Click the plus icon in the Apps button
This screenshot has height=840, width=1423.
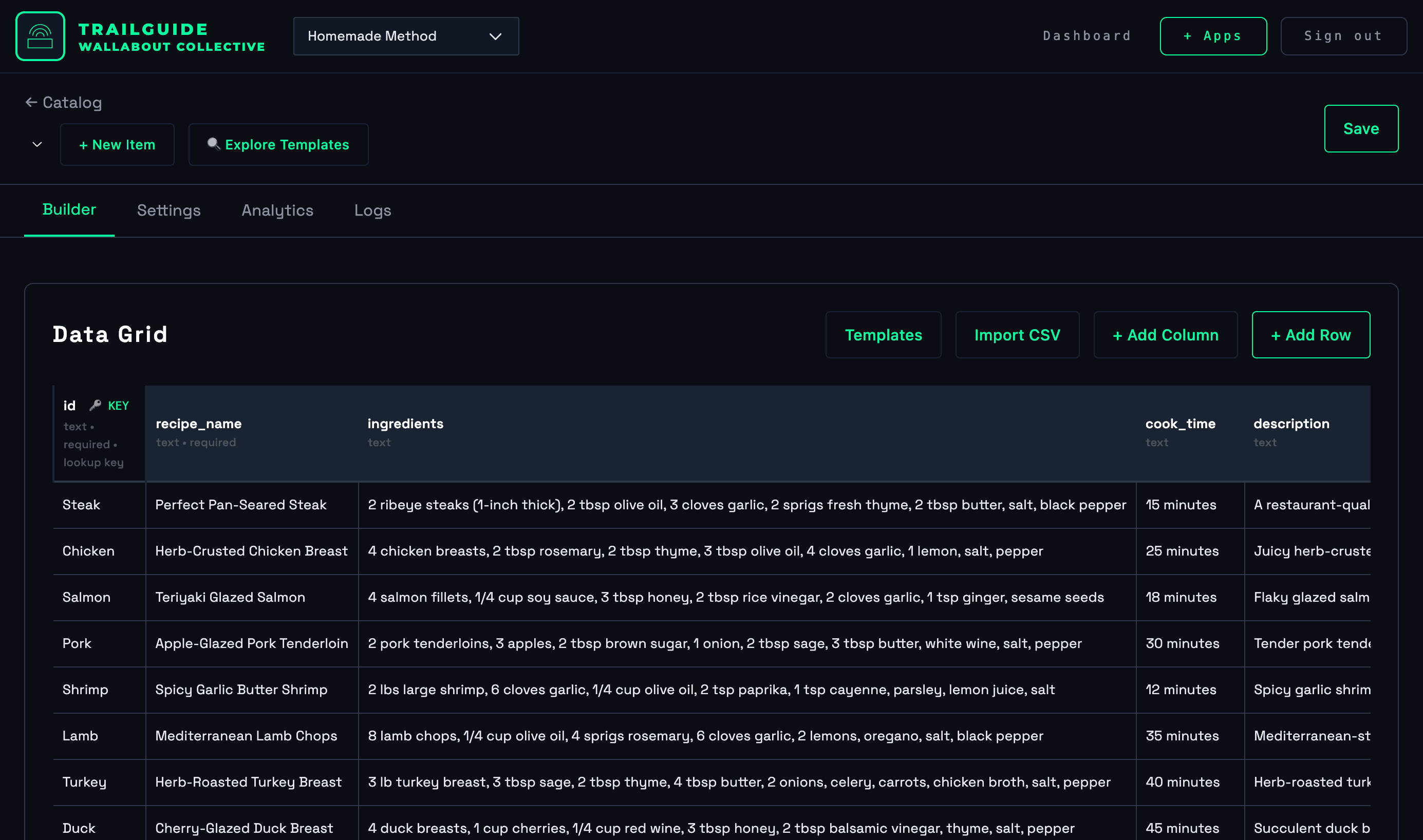coord(1187,35)
